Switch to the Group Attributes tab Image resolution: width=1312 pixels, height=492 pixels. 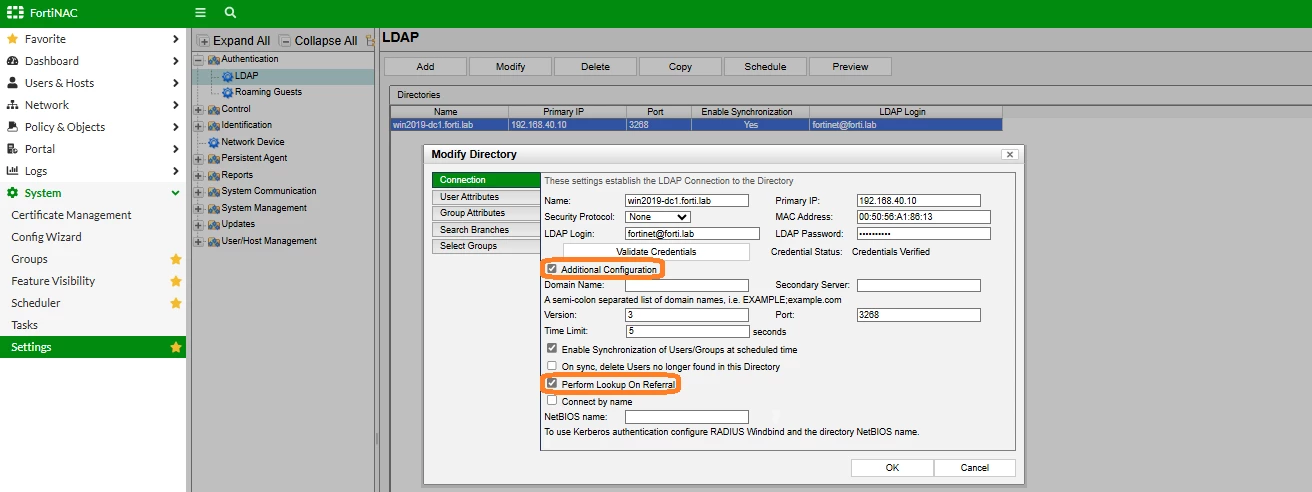485,213
